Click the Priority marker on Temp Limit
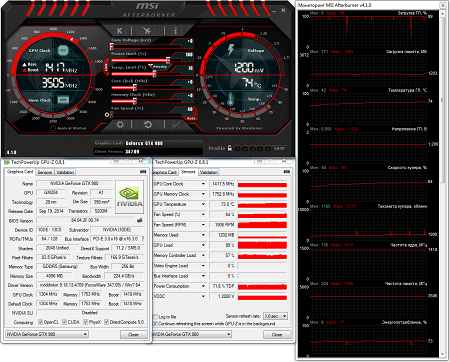The height and width of the screenshot is (362, 450). (x=160, y=67)
